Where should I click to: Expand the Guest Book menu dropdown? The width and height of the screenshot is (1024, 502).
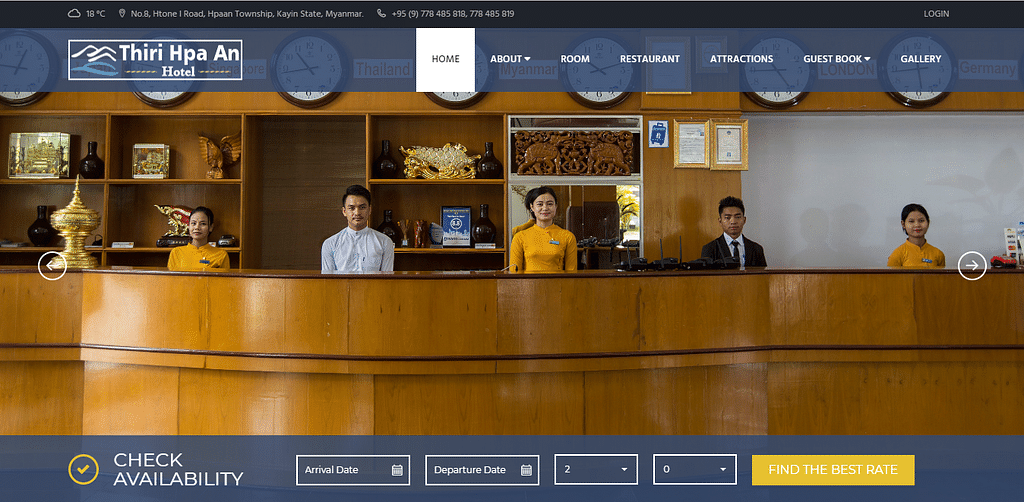[836, 59]
